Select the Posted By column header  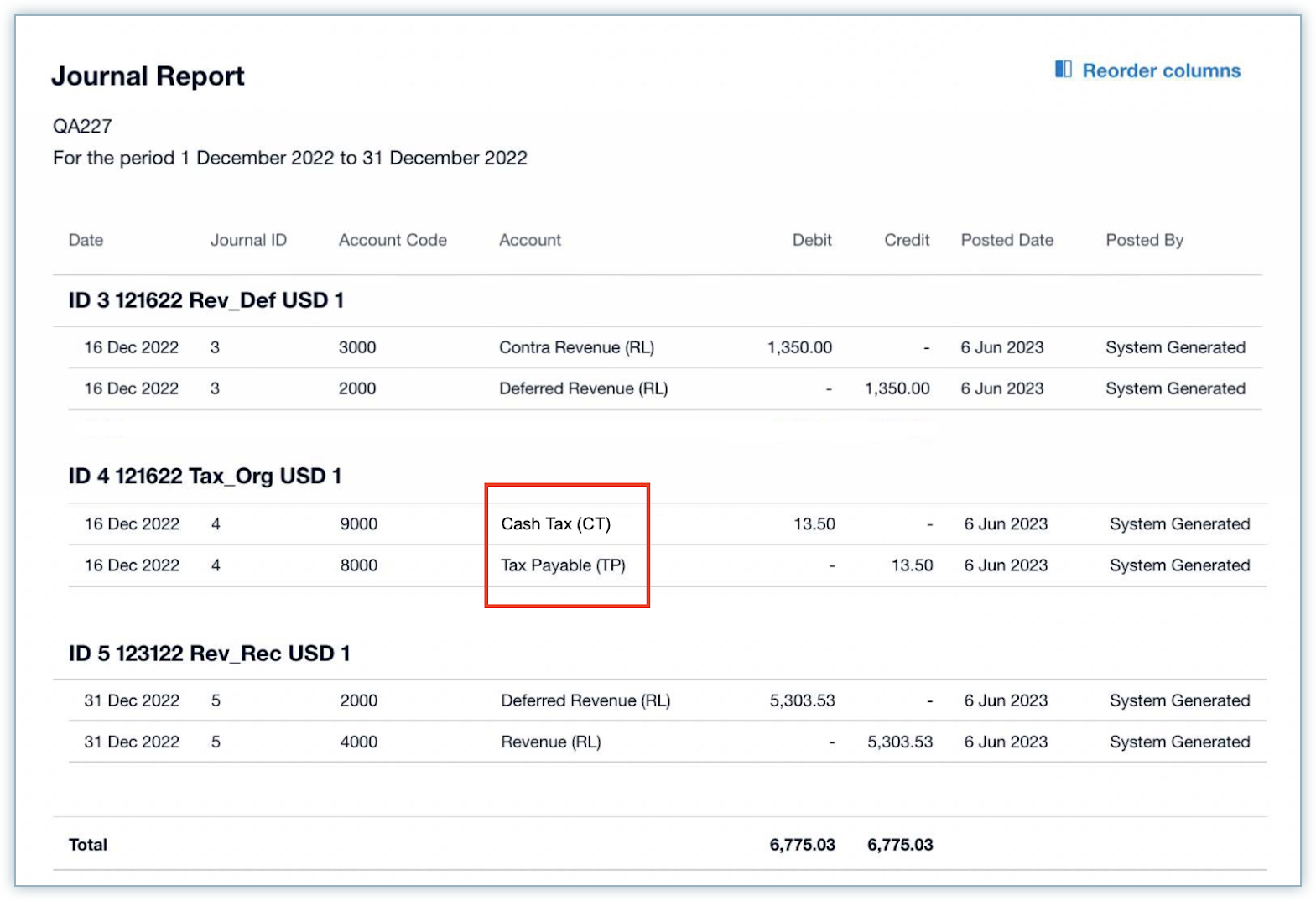[x=1144, y=240]
